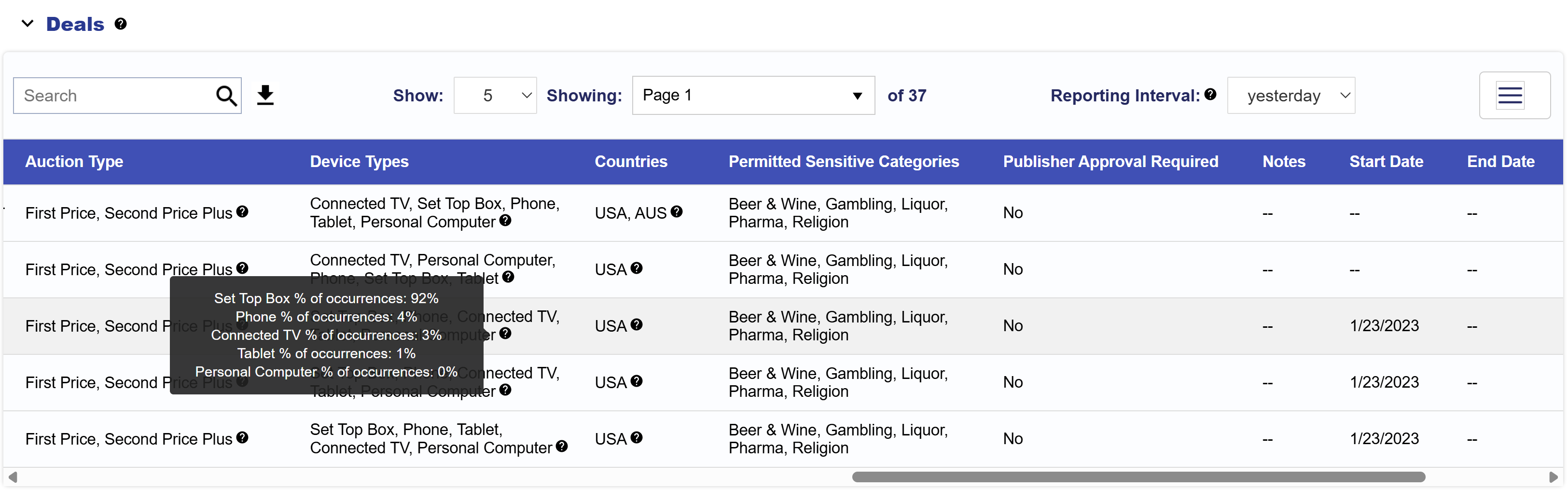Open the yesterday reporting interval dropdown

1291,96
